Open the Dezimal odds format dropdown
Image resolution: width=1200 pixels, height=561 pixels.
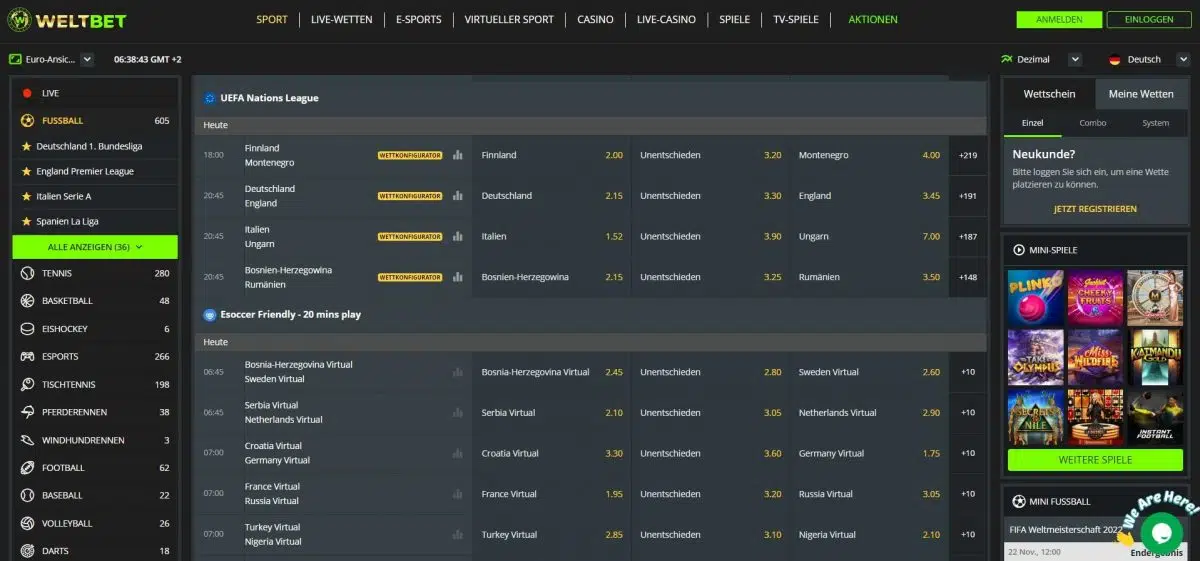[x=1075, y=59]
